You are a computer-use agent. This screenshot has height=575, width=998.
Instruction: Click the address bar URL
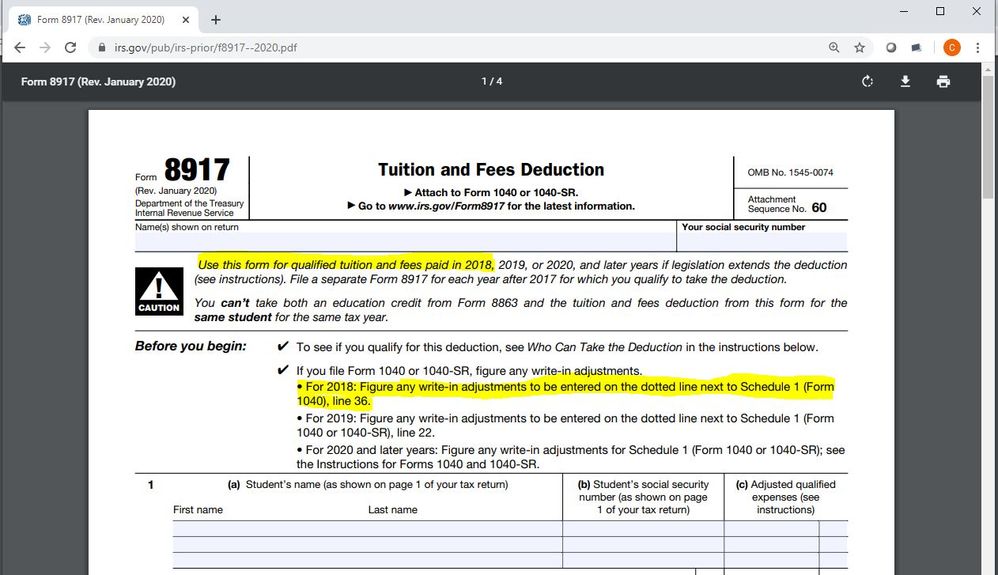click(x=206, y=48)
